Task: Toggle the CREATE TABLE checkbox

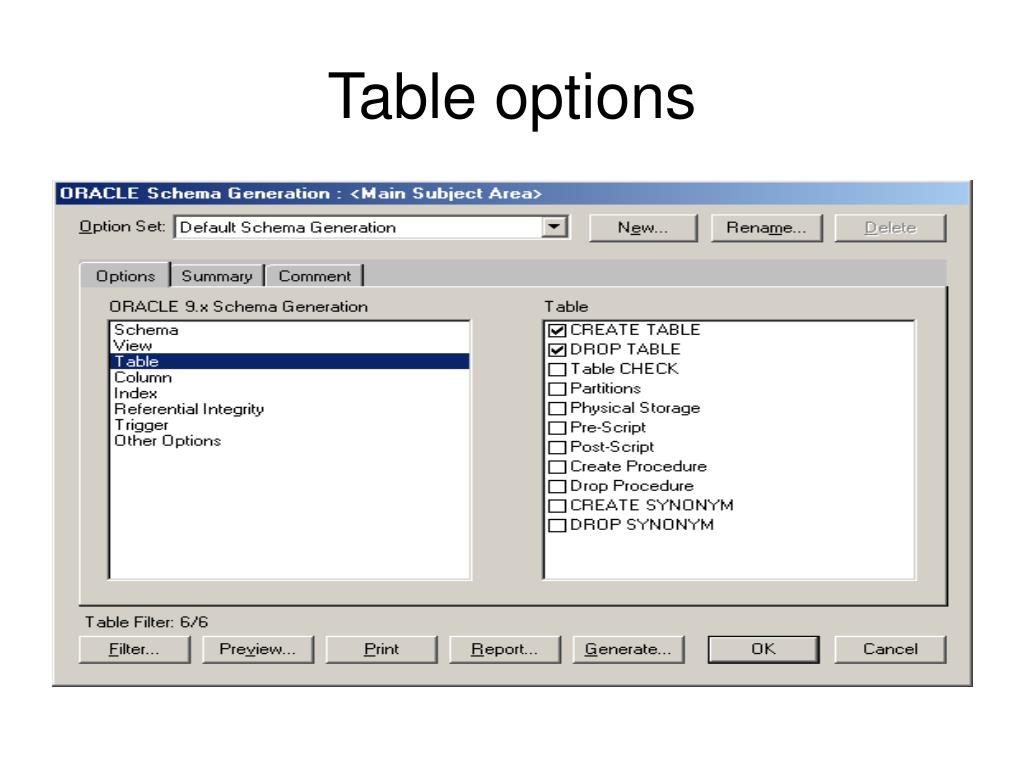Action: pyautogui.click(x=557, y=330)
